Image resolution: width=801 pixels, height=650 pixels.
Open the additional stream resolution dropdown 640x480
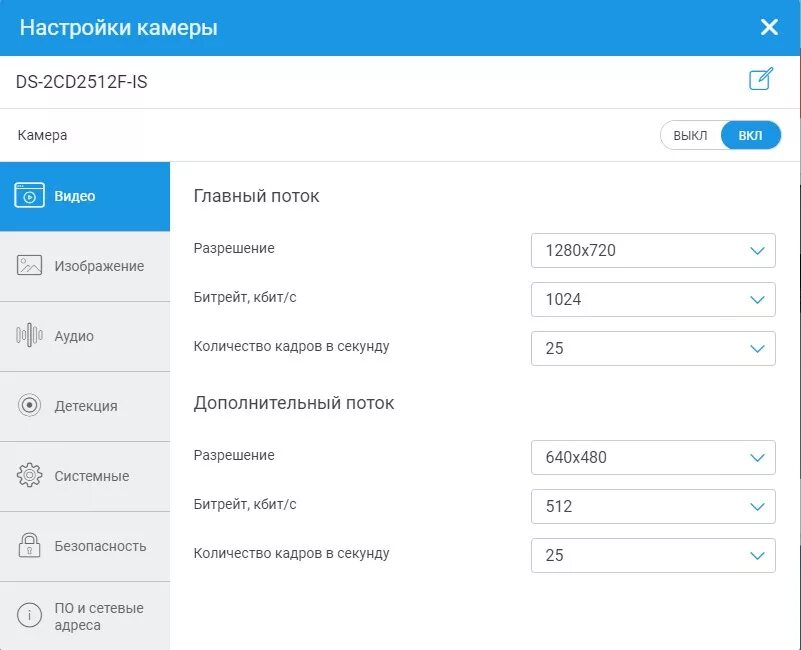[653, 457]
